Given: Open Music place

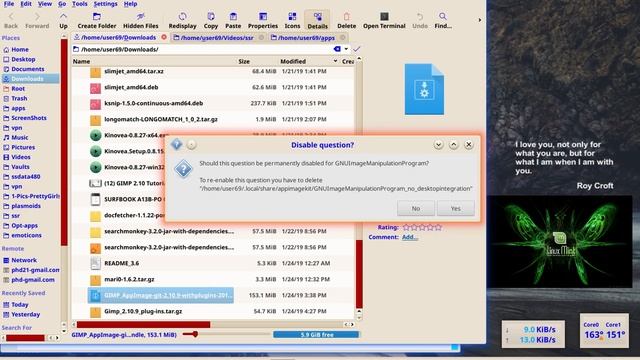Looking at the screenshot, I should click(20, 138).
